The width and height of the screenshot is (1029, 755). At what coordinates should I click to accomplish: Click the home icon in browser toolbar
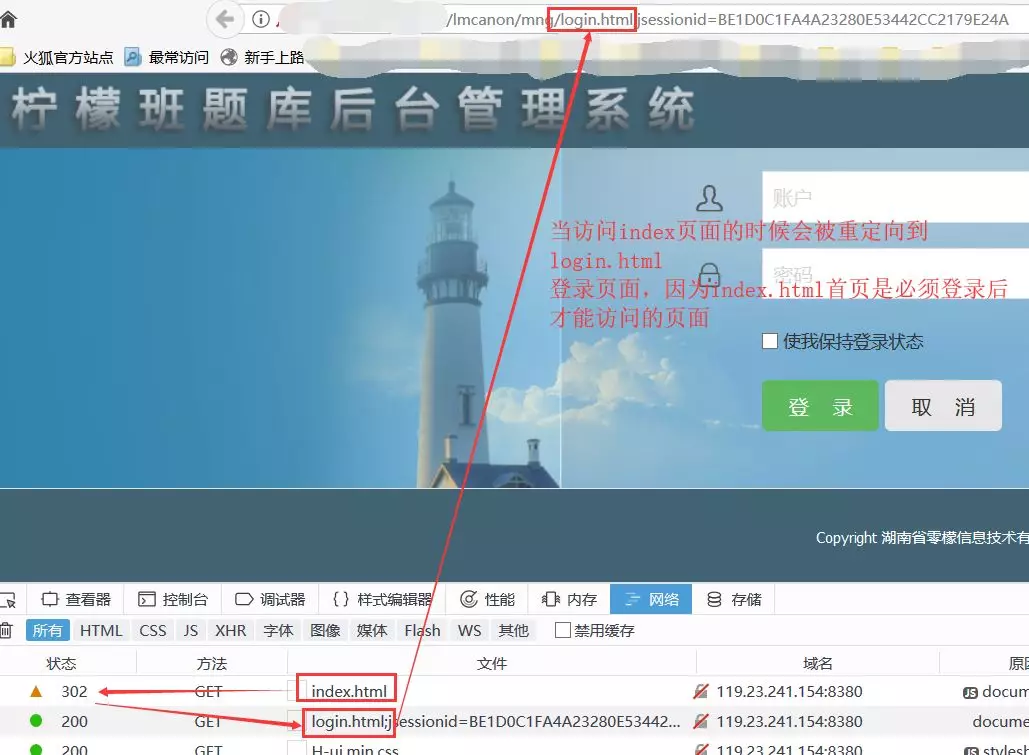[x=8, y=19]
